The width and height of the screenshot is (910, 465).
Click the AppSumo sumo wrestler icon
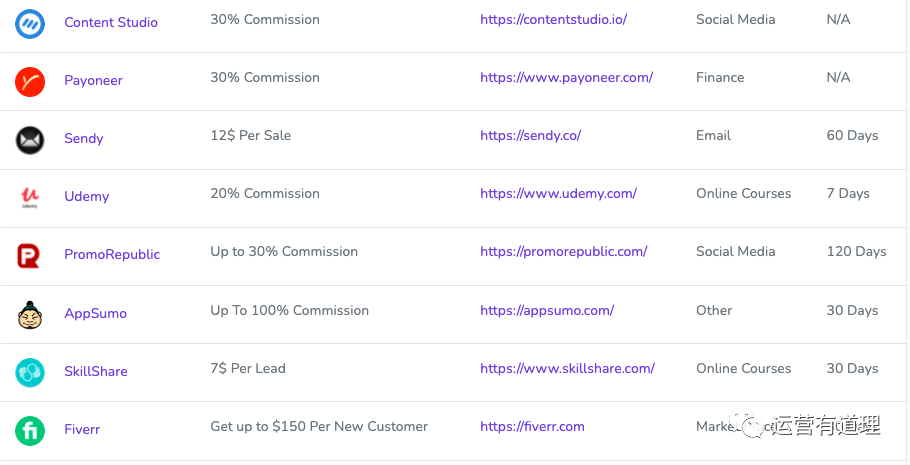pyautogui.click(x=30, y=315)
